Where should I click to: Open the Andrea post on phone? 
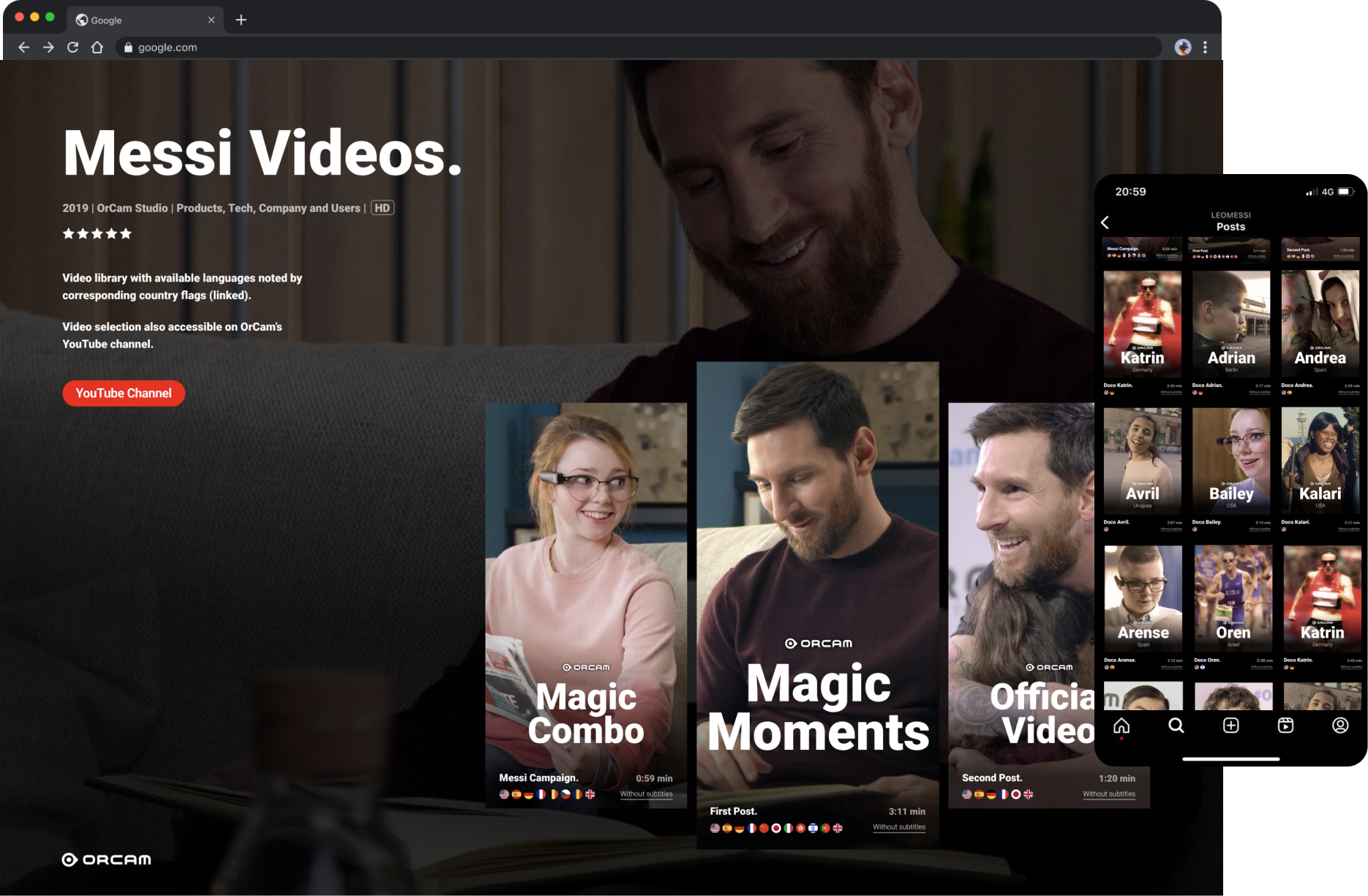tap(1320, 323)
